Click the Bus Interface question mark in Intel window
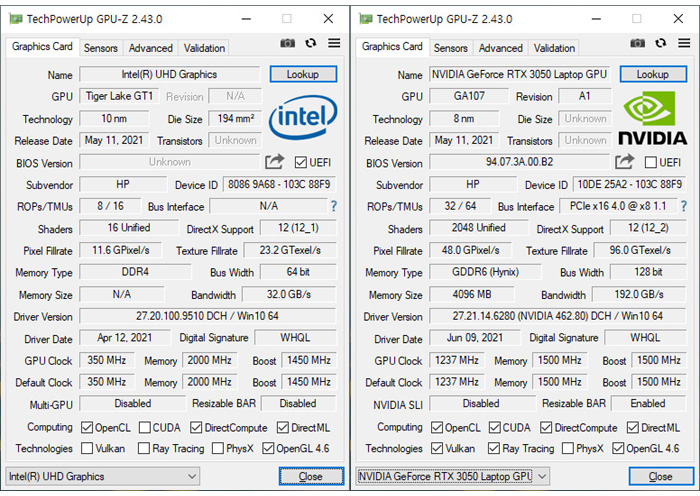Viewport: 700px width, 496px height. coord(334,206)
